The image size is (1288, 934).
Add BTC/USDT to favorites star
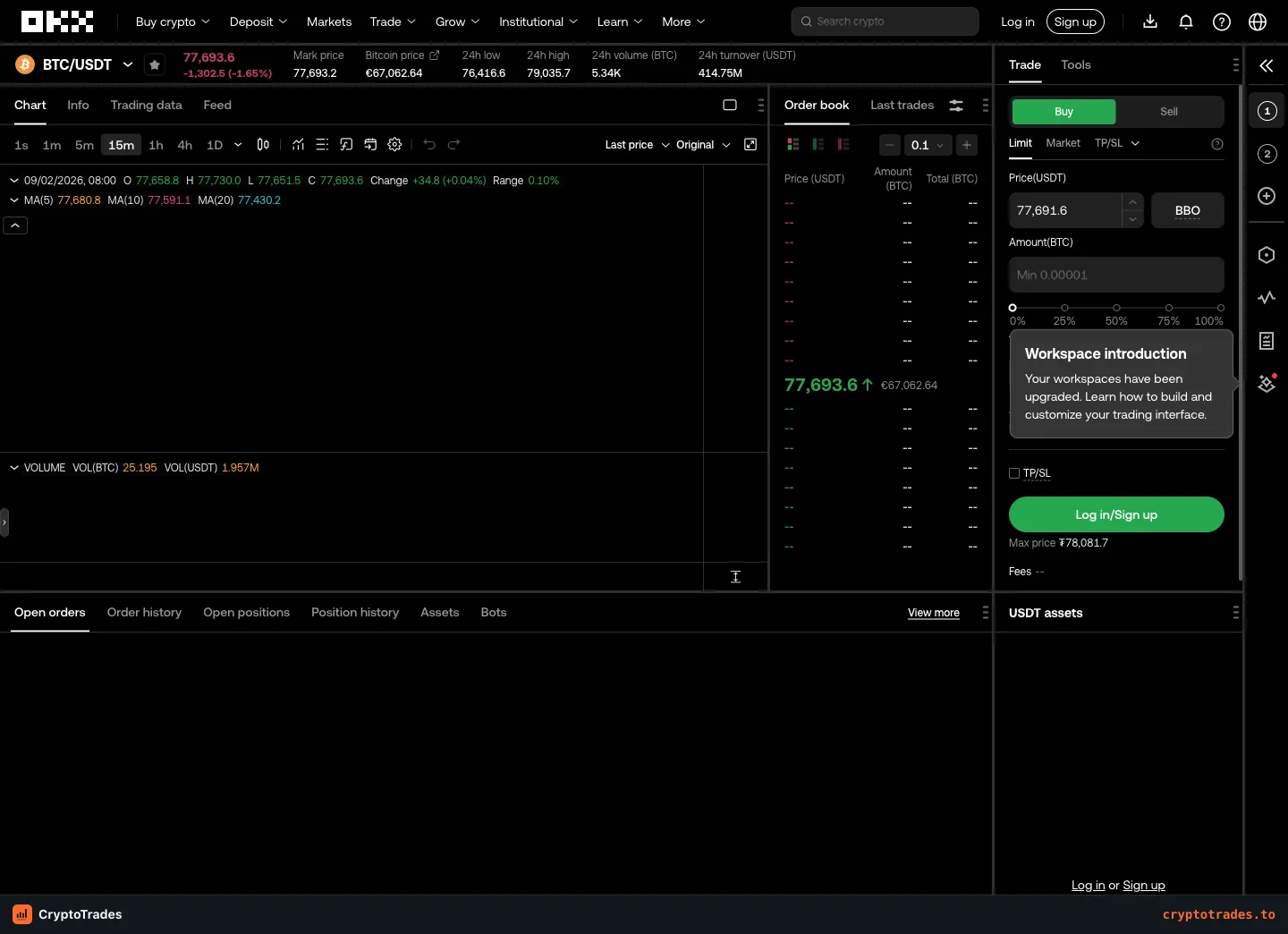coord(155,64)
